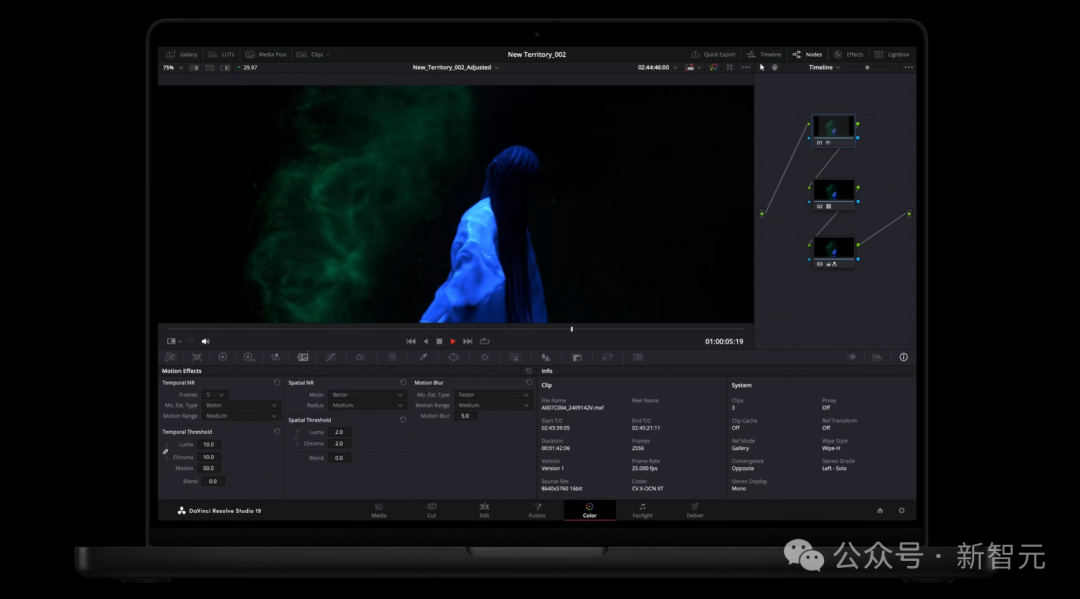Open Temporal NR Frames dropdown
The image size is (1080, 599).
coord(214,395)
